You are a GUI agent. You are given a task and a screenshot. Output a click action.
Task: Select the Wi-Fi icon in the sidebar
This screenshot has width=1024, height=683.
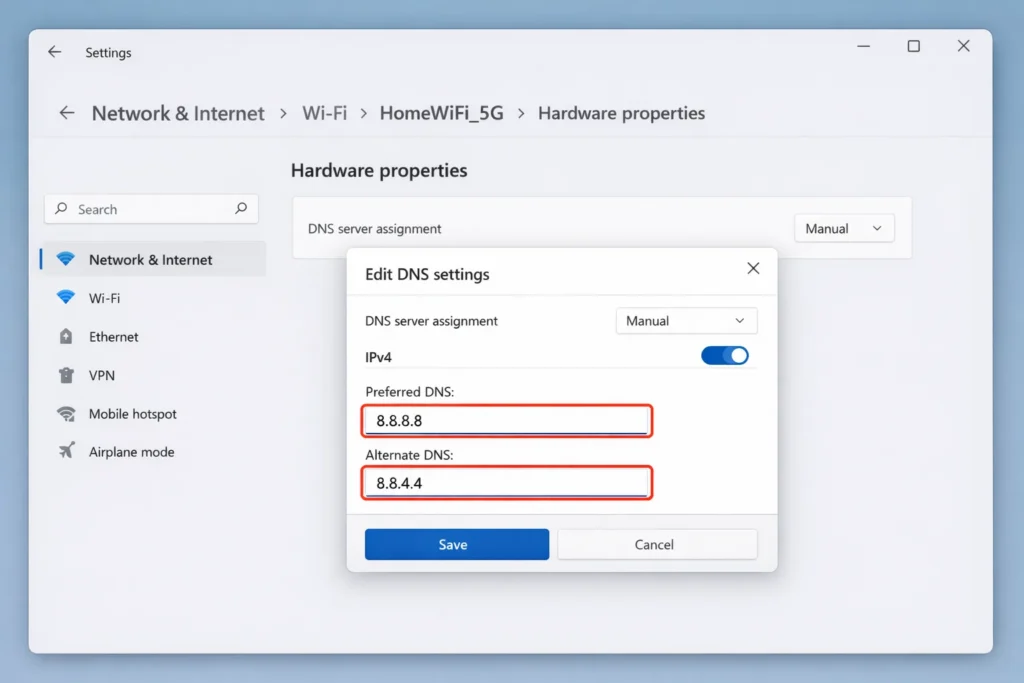click(65, 298)
